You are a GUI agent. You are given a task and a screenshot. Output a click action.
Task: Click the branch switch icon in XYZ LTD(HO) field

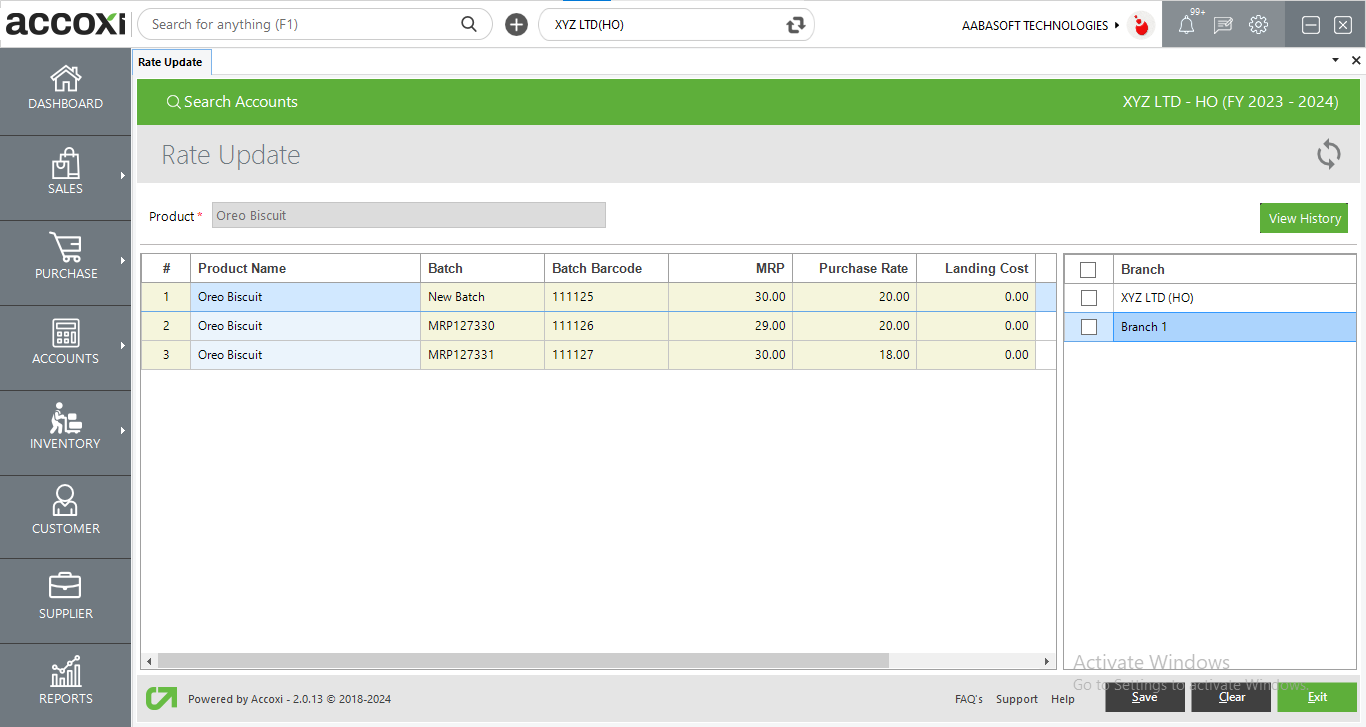796,25
